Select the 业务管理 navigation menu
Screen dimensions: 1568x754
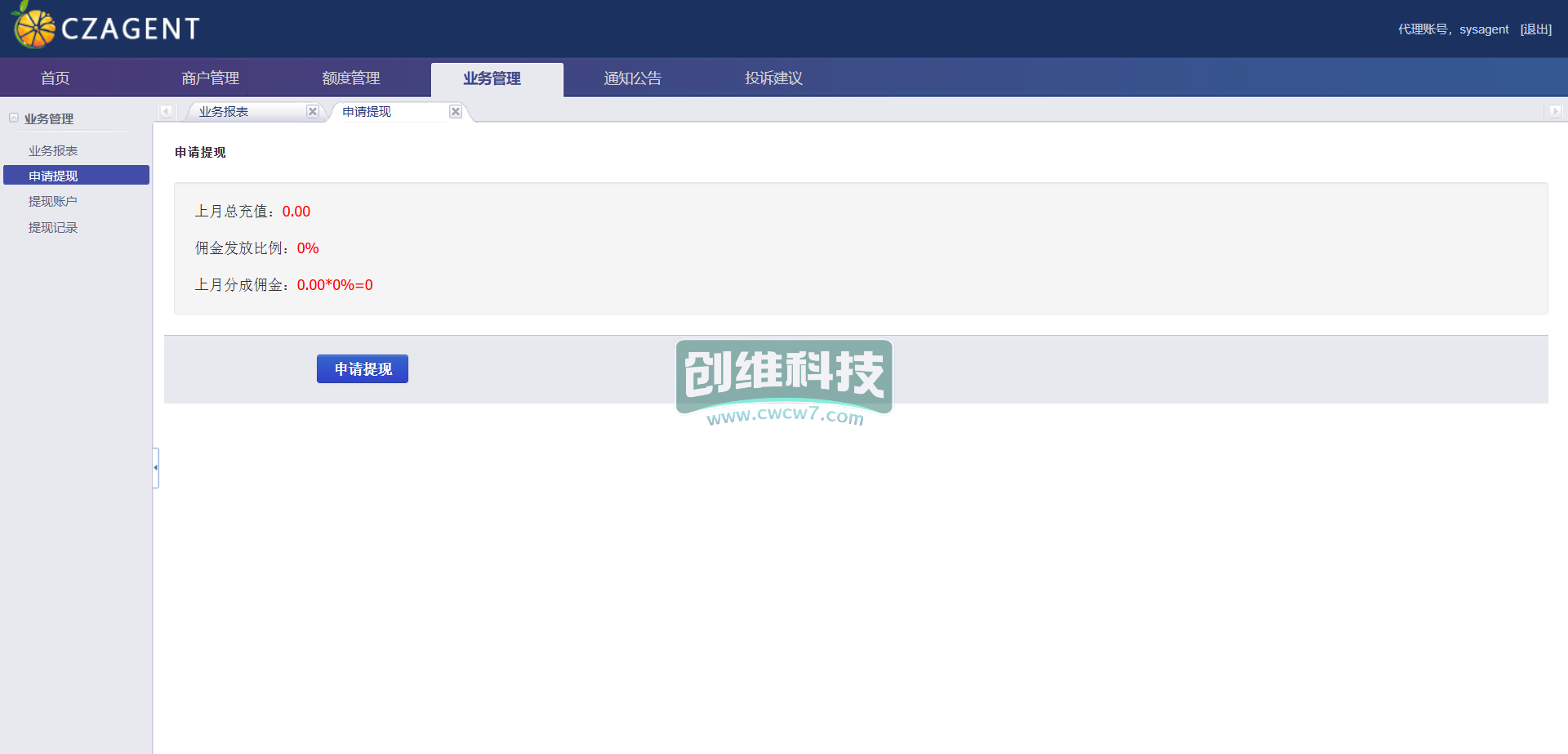coord(497,79)
